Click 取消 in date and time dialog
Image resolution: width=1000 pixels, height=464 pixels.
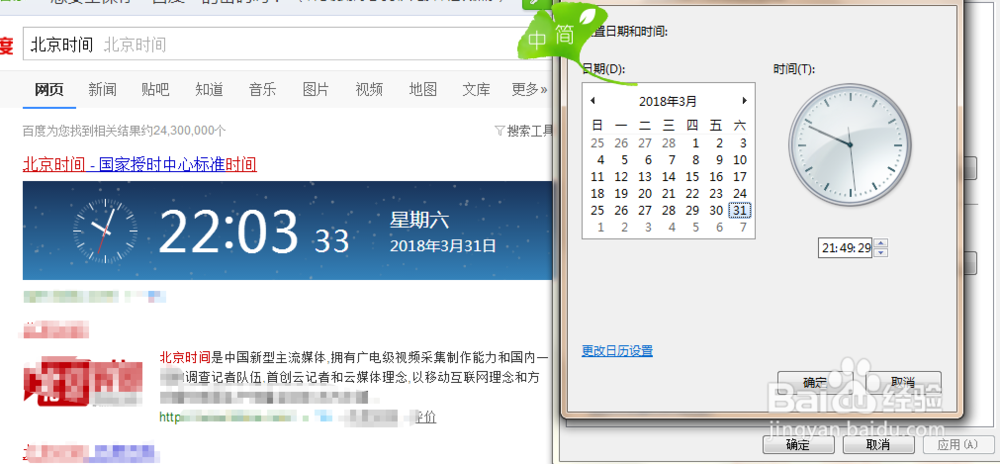(x=901, y=382)
